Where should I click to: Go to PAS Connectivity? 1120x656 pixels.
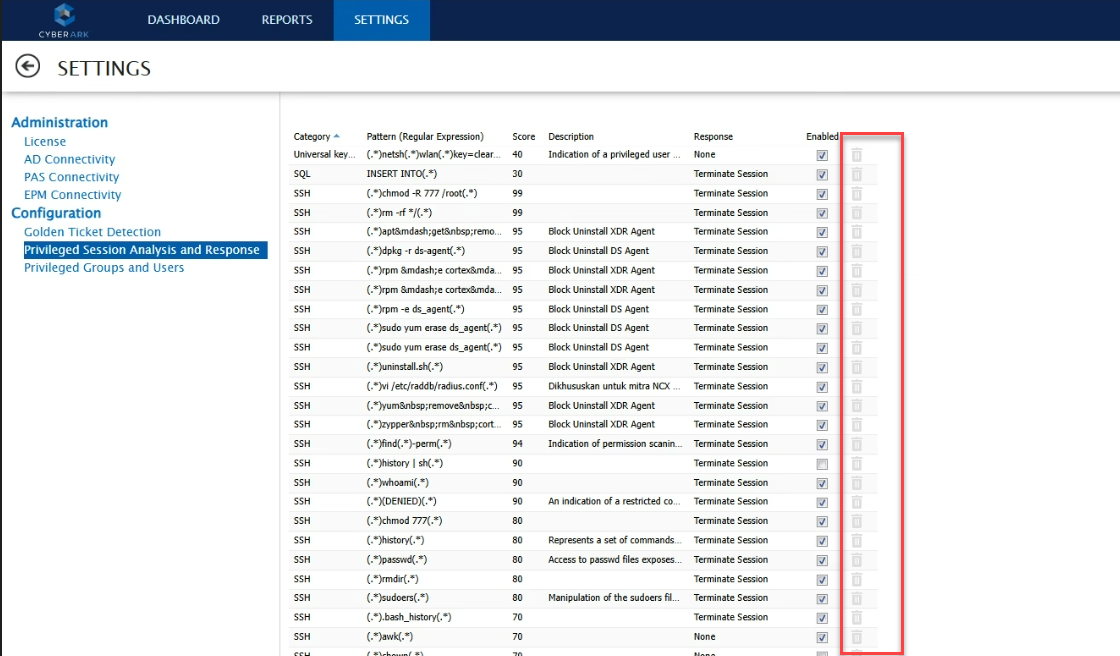71,177
